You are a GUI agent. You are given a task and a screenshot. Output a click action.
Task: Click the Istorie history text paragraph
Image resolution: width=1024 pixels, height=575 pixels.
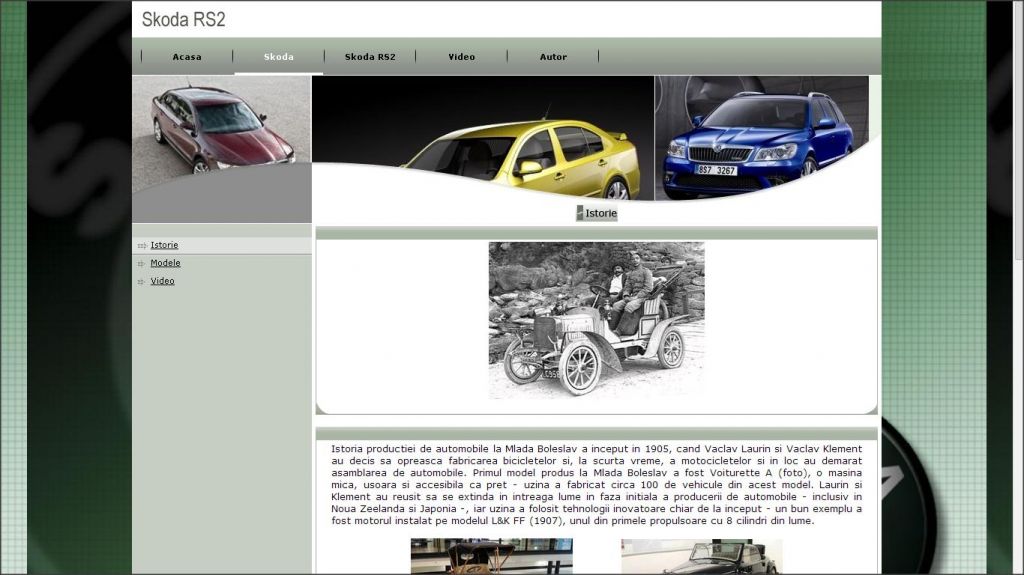(x=596, y=485)
